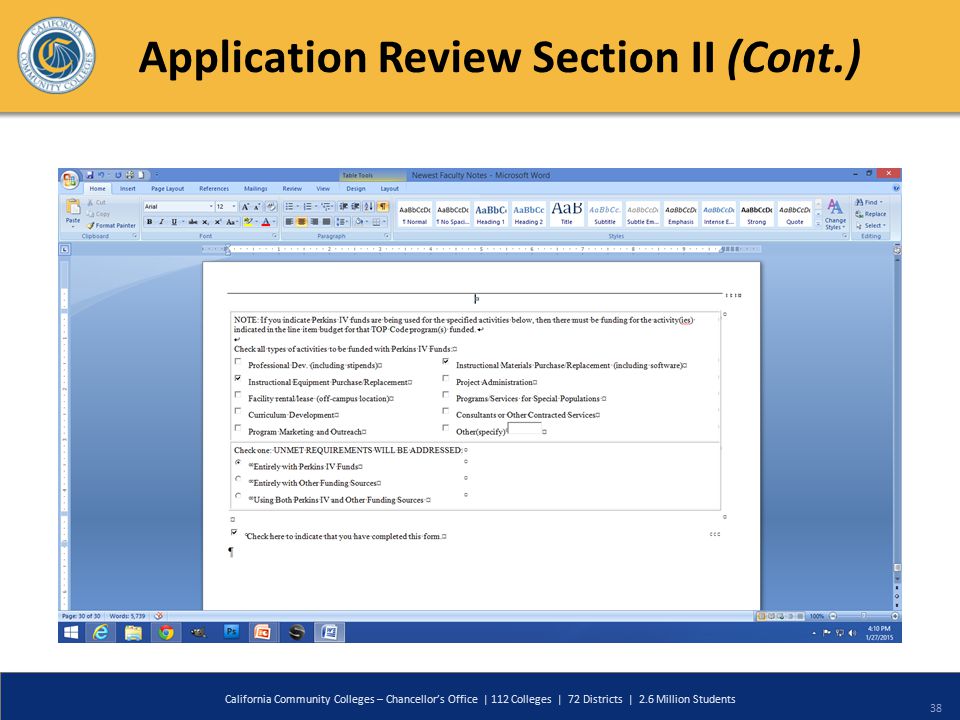Toggle Italic formatting
960x720 pixels.
[162, 222]
